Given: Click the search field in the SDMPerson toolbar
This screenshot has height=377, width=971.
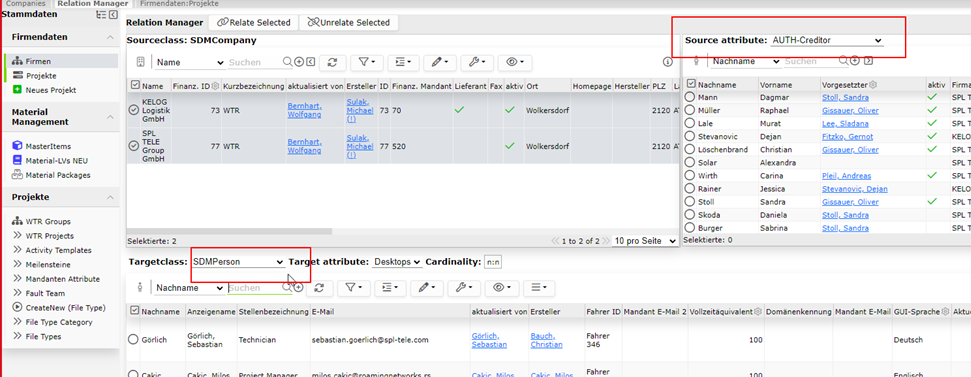Looking at the screenshot, I should click(255, 288).
